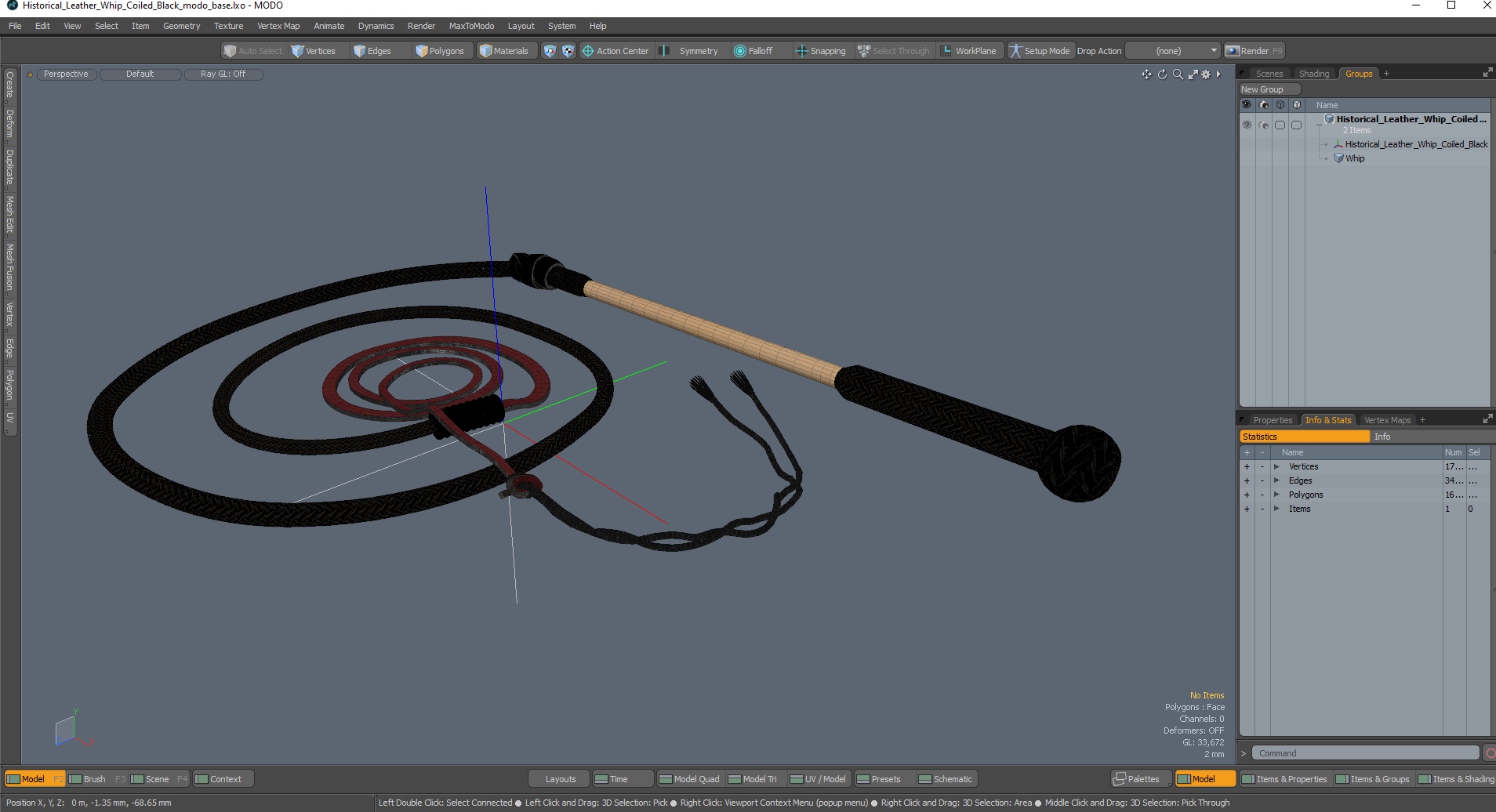The width and height of the screenshot is (1496, 812).
Task: Toggle Select Through
Action: [x=894, y=51]
